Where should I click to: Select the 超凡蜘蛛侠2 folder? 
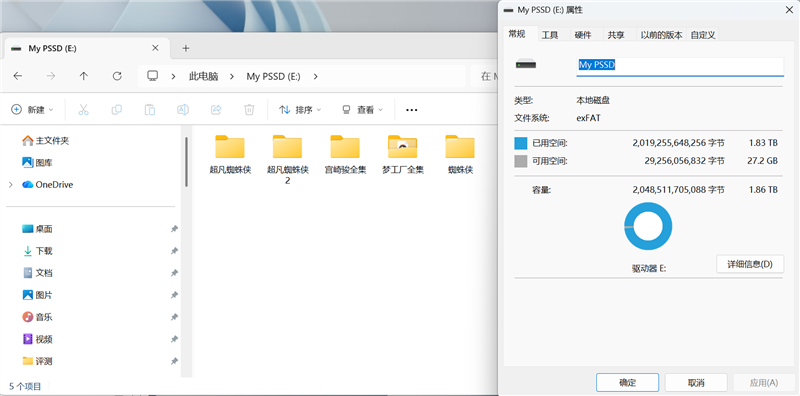coord(287,160)
